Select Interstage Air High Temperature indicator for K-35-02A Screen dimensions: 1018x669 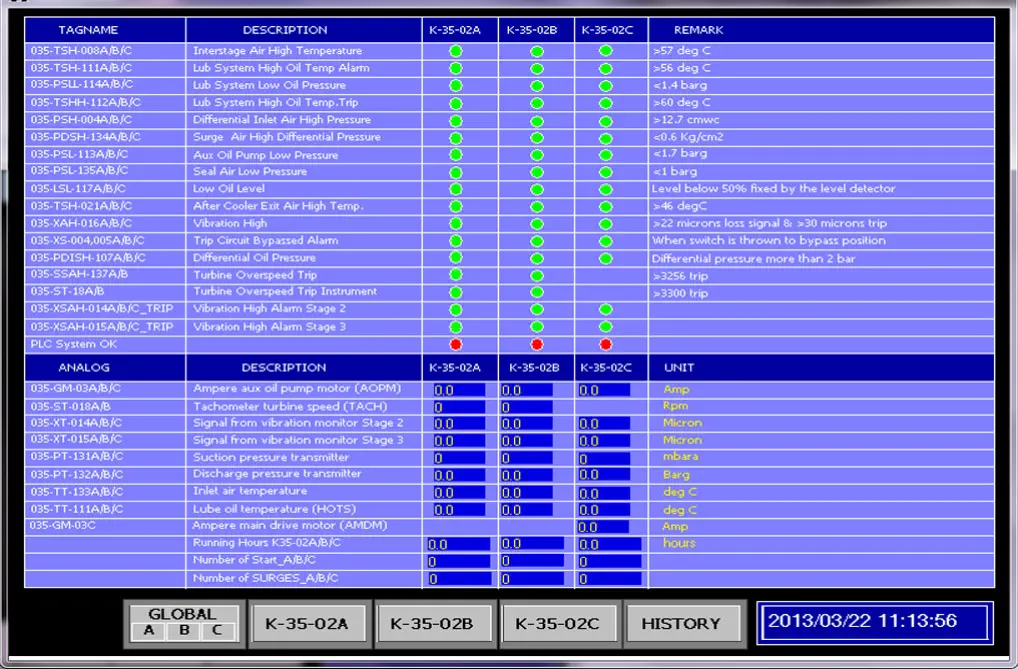point(456,51)
